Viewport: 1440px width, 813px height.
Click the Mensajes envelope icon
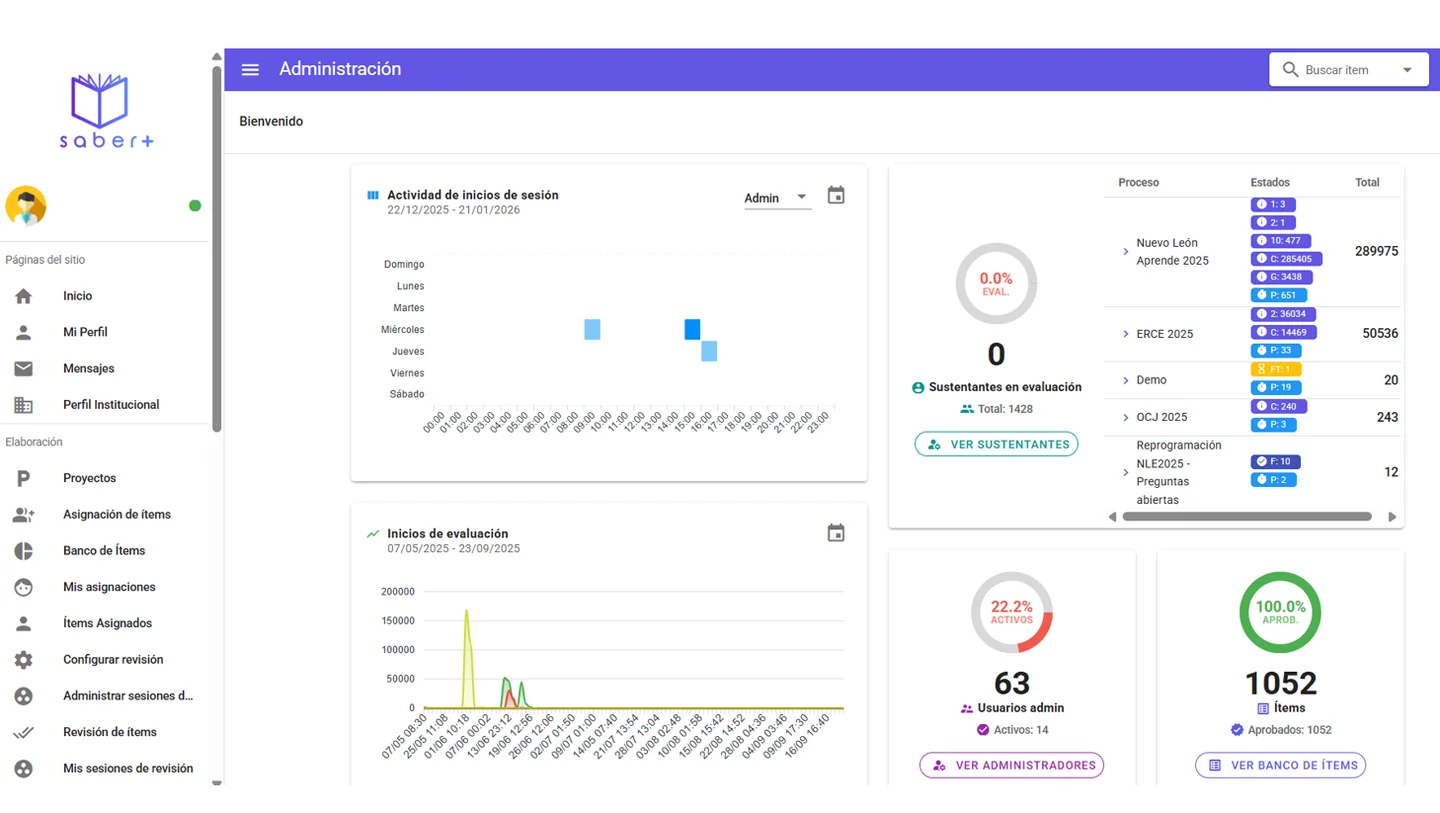23,369
